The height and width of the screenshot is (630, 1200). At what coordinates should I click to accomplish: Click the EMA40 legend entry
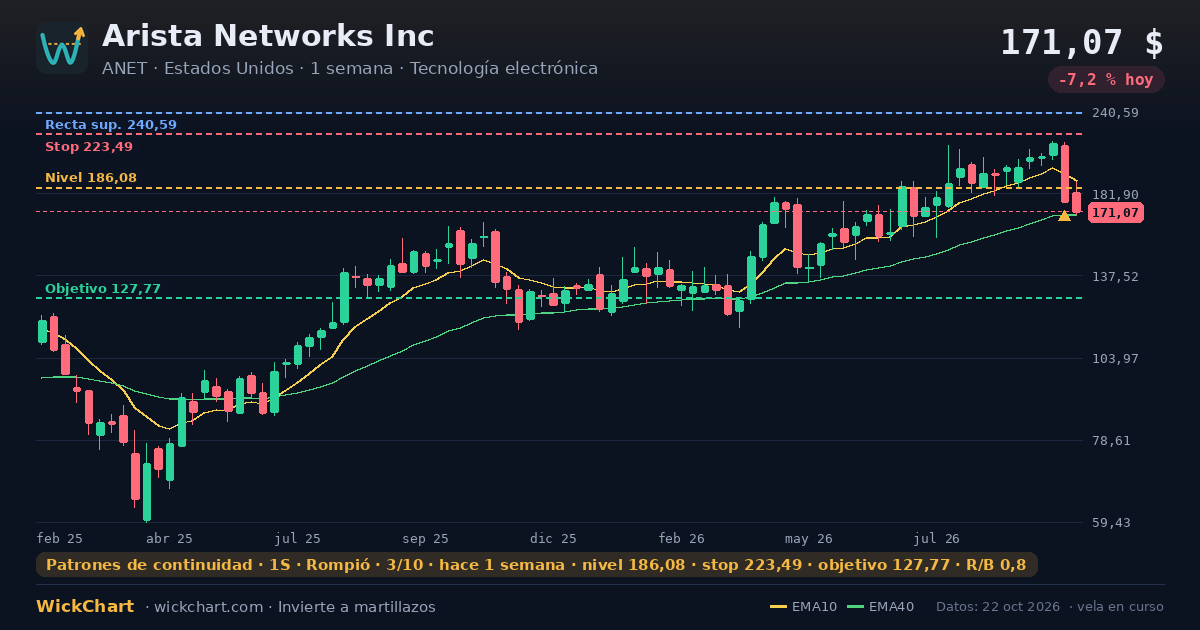881,607
